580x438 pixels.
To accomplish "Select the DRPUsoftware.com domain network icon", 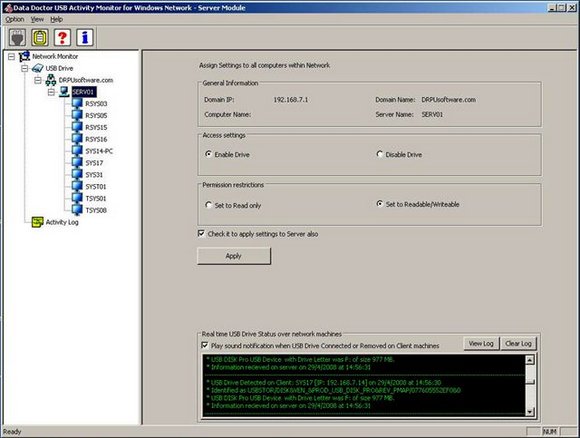I will tap(51, 80).
